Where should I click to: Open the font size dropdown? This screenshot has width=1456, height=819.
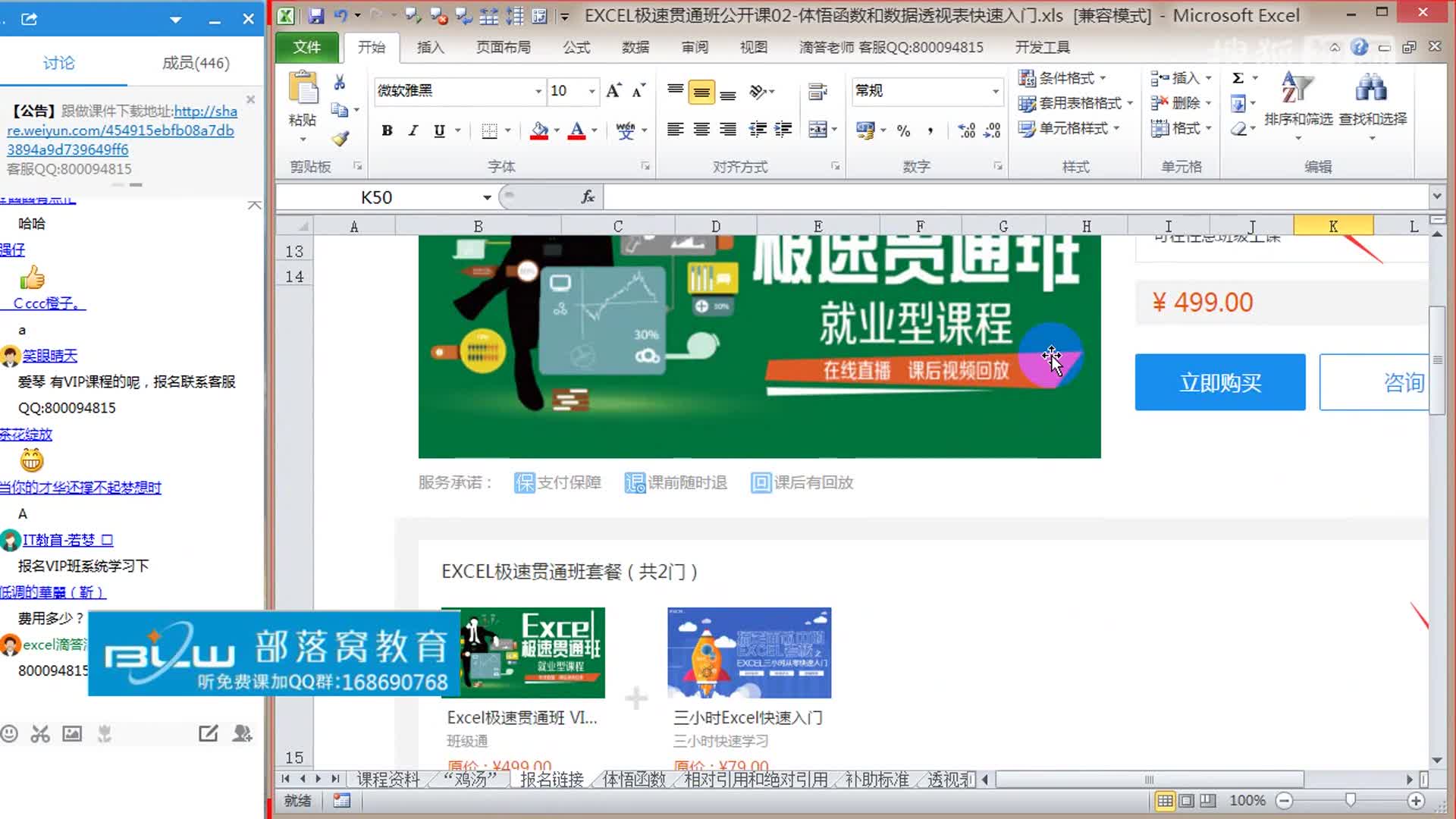pos(592,91)
